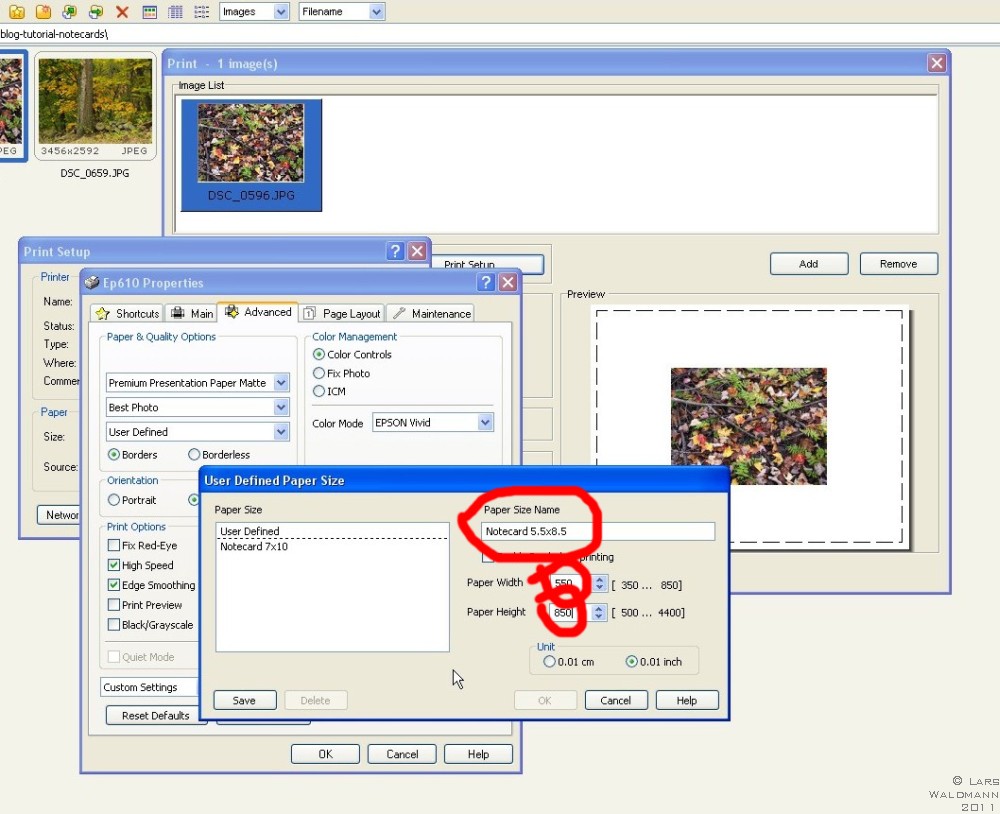Click the Paper Size Name text field
Viewport: 1000px width, 814px height.
pos(598,532)
